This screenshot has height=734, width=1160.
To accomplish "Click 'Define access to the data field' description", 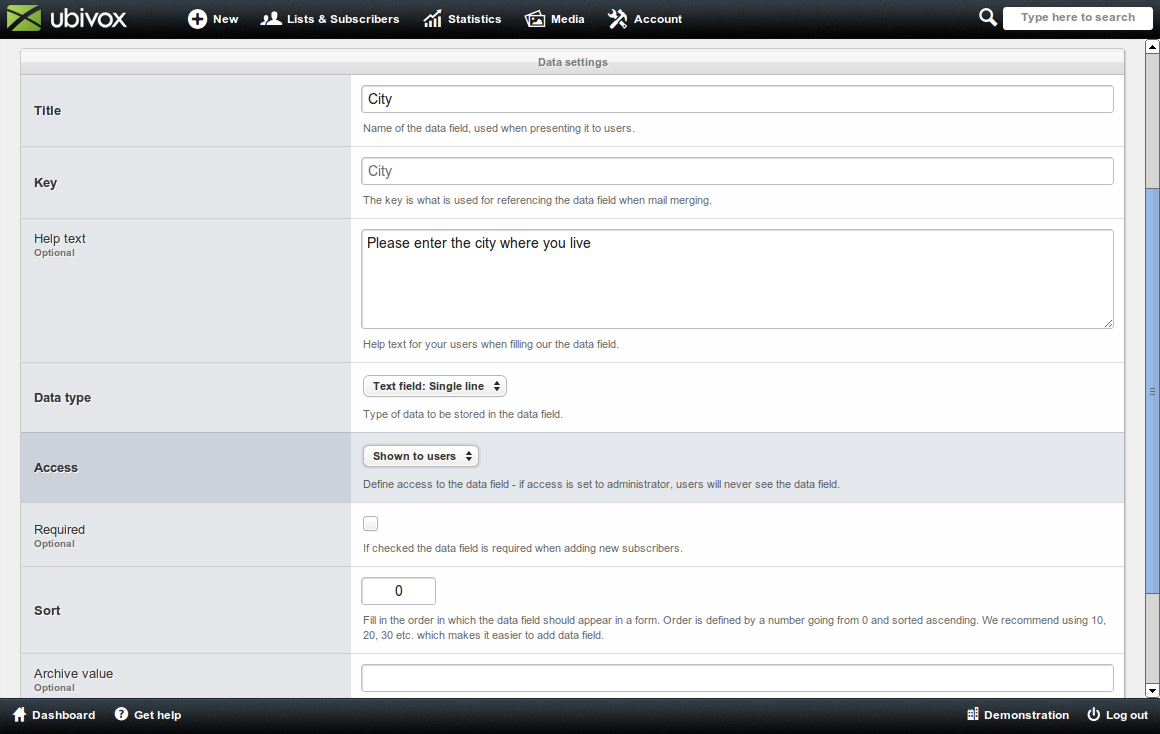I will point(601,484).
